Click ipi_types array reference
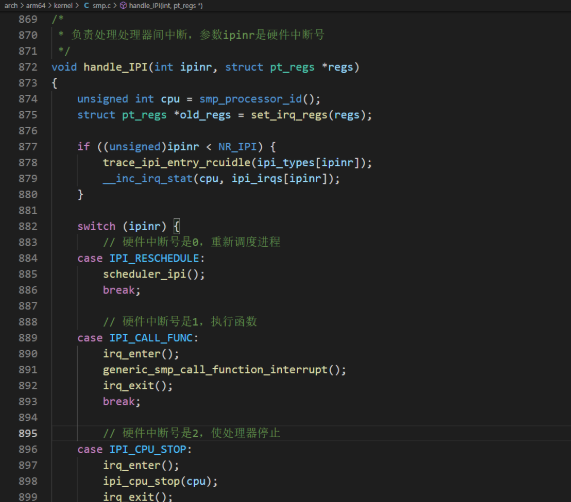 pos(286,162)
